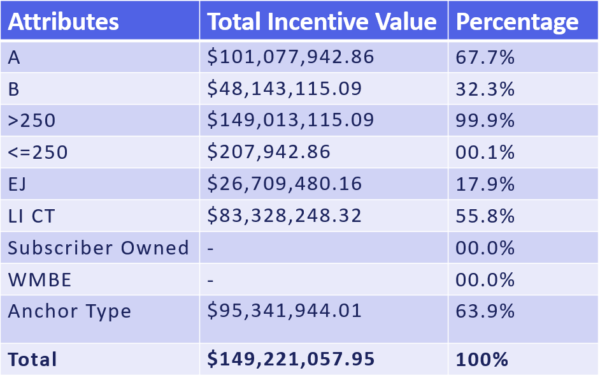
Task: Click the $207,942.86 value cell
Action: (x=324, y=152)
